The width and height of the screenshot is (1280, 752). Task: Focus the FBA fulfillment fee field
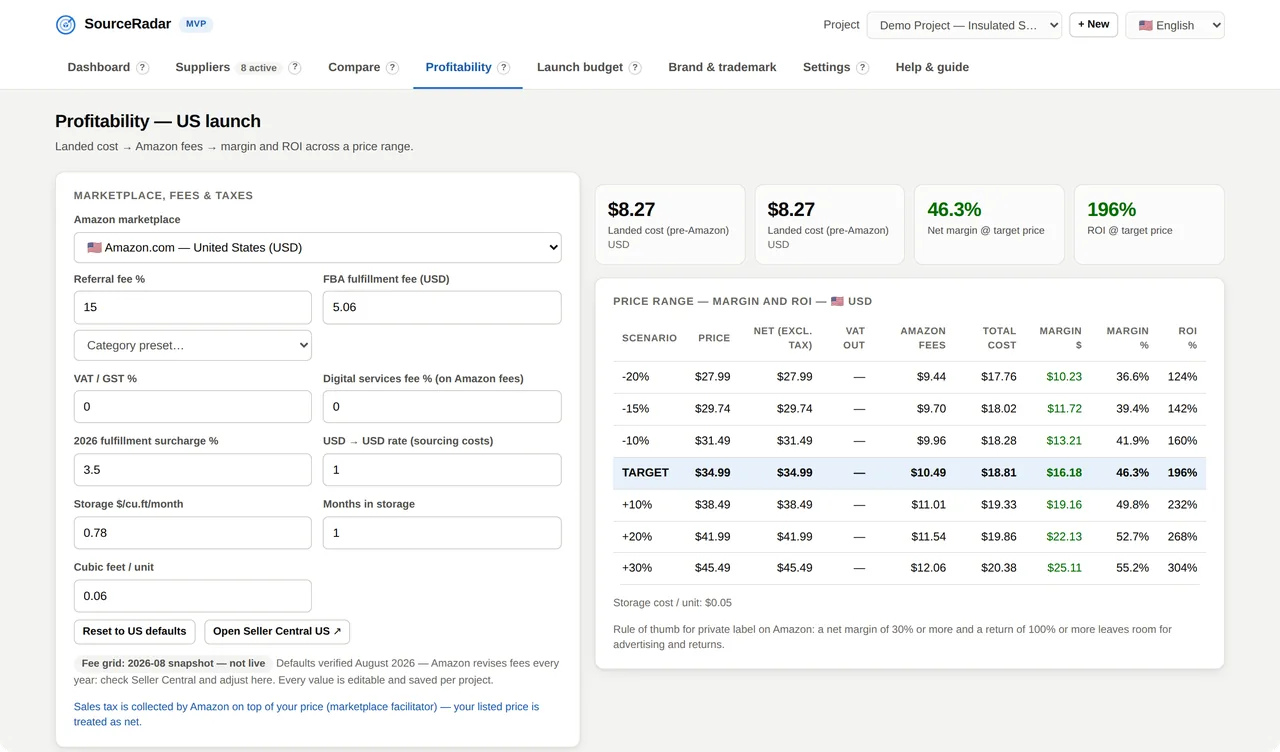click(x=442, y=307)
